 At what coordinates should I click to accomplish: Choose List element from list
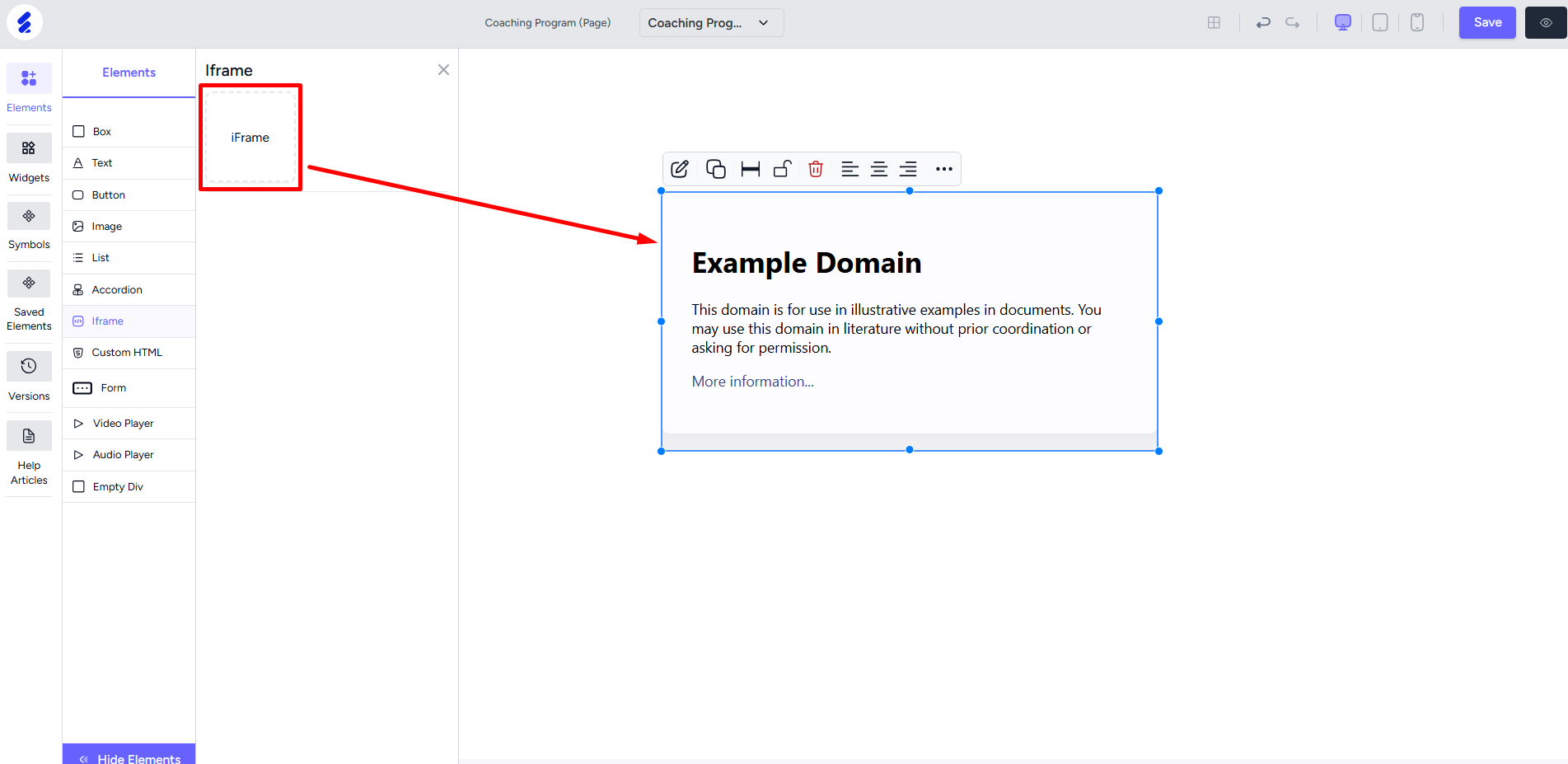point(129,258)
